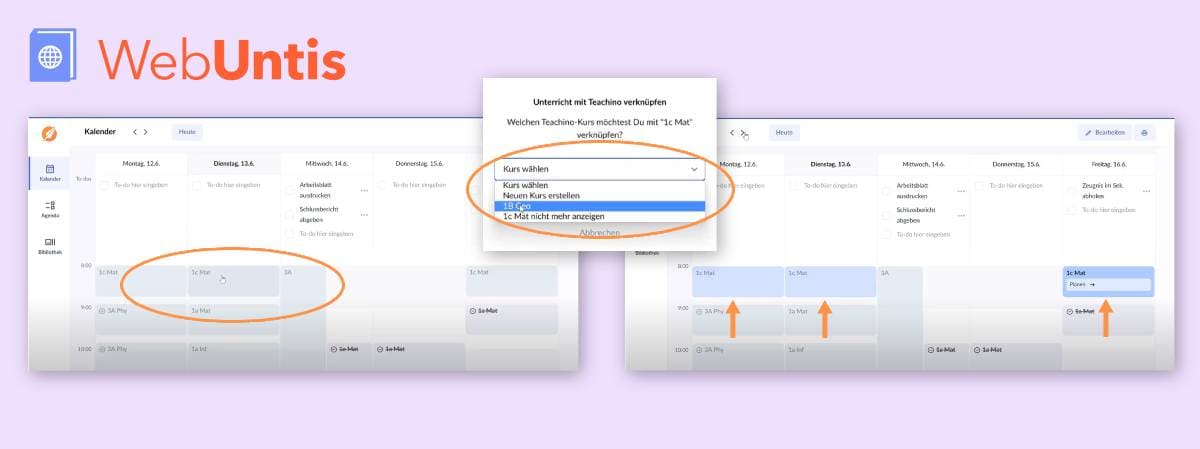
Task: Open options for 'Zeugnis im Sek. abholen'
Action: point(1146,190)
